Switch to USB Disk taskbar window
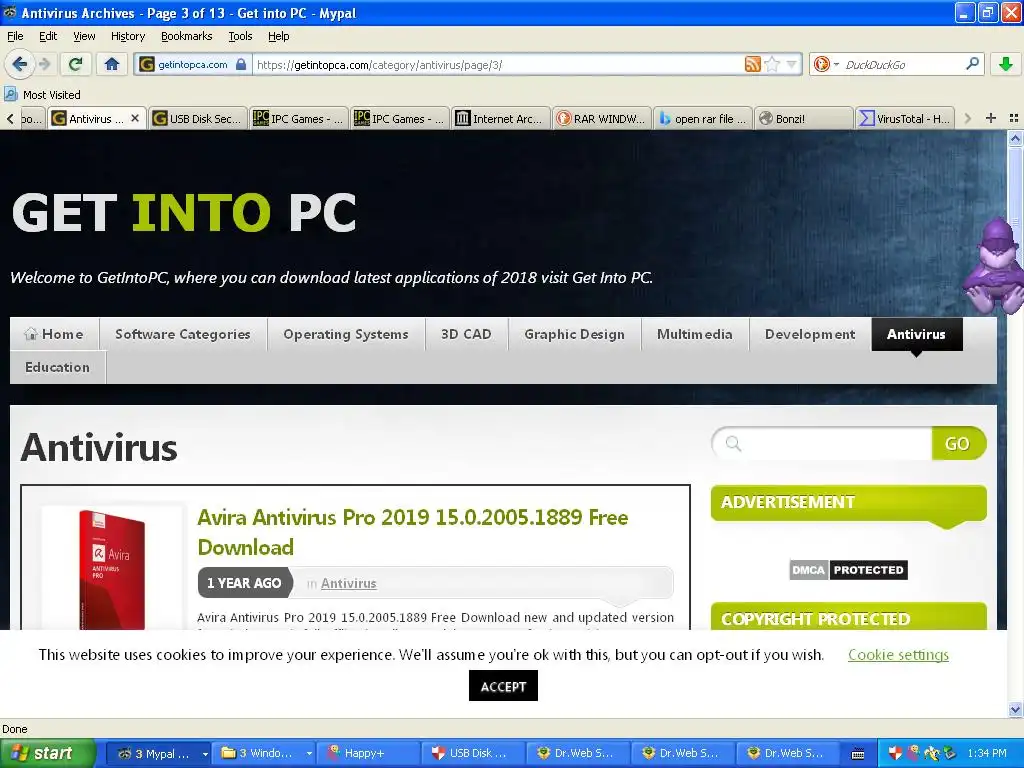 [474, 753]
